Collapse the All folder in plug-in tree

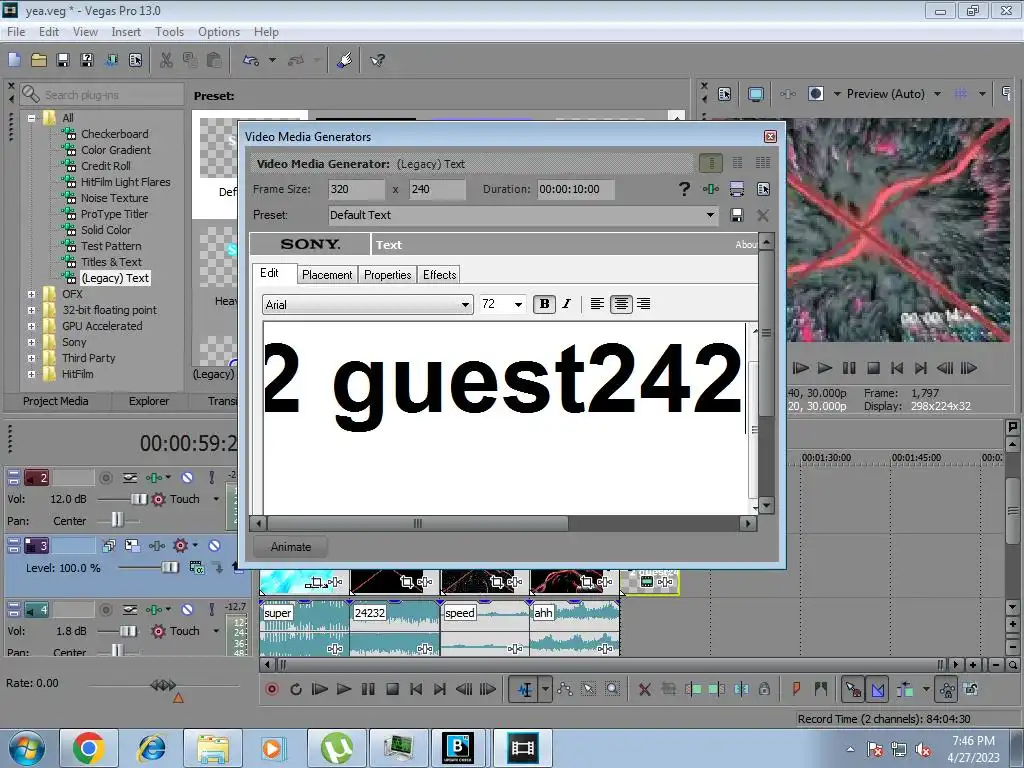[x=31, y=118]
